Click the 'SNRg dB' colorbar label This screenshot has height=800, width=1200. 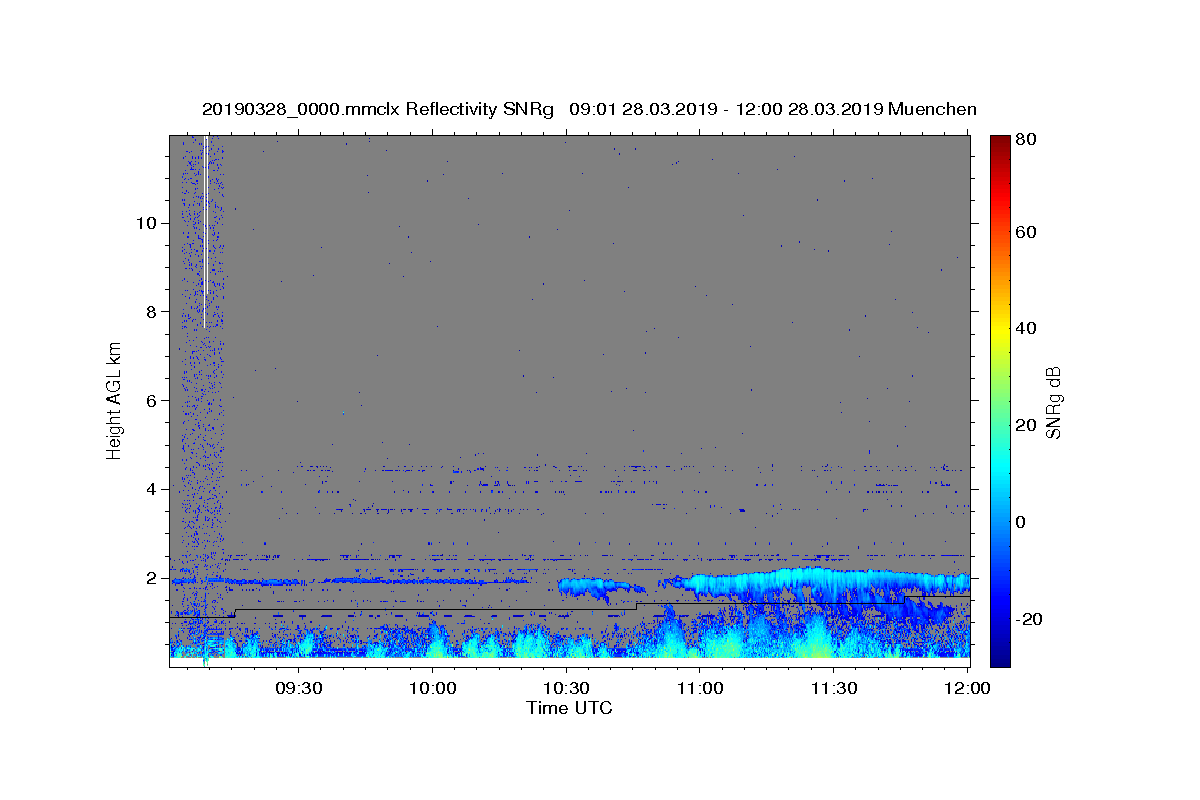click(x=1052, y=402)
